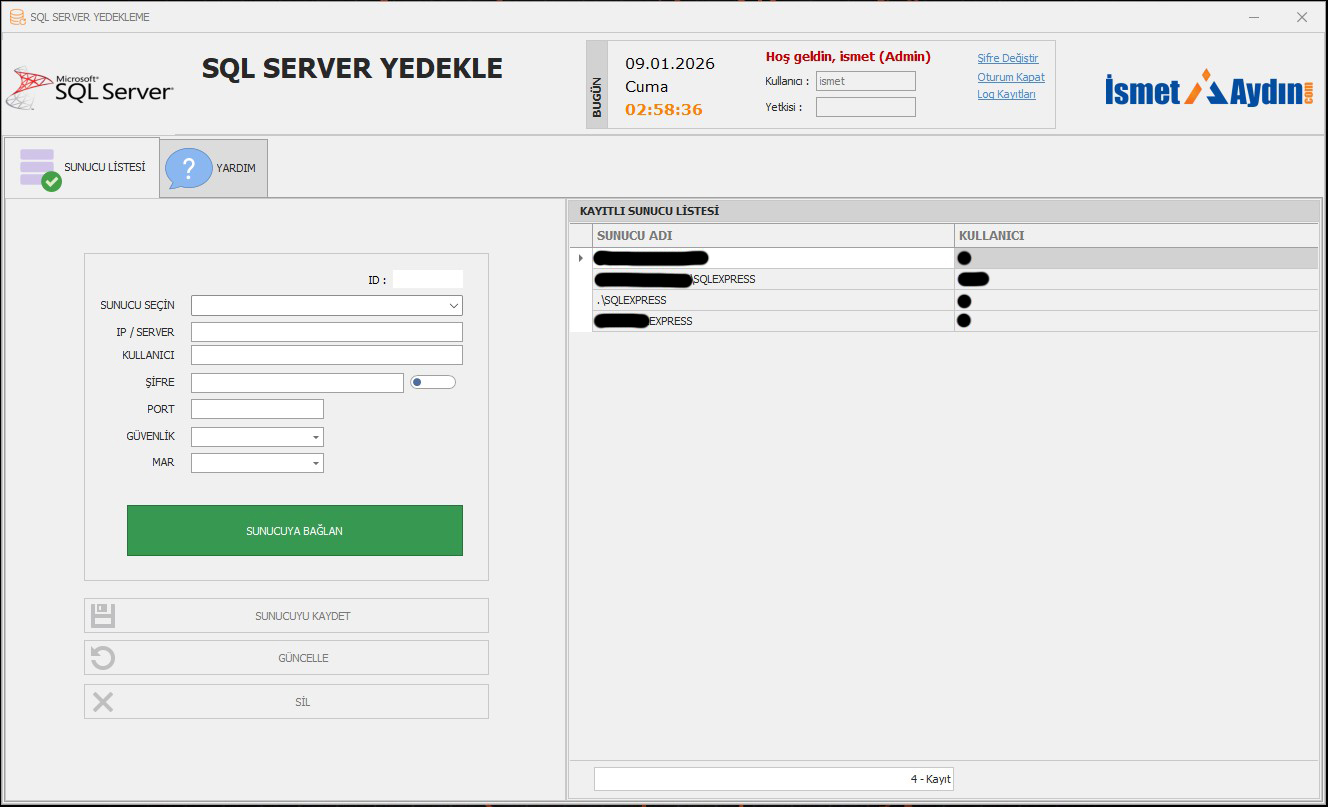Viewport: 1328px width, 807px height.
Task: Click the app icon in title bar
Action: (17, 17)
